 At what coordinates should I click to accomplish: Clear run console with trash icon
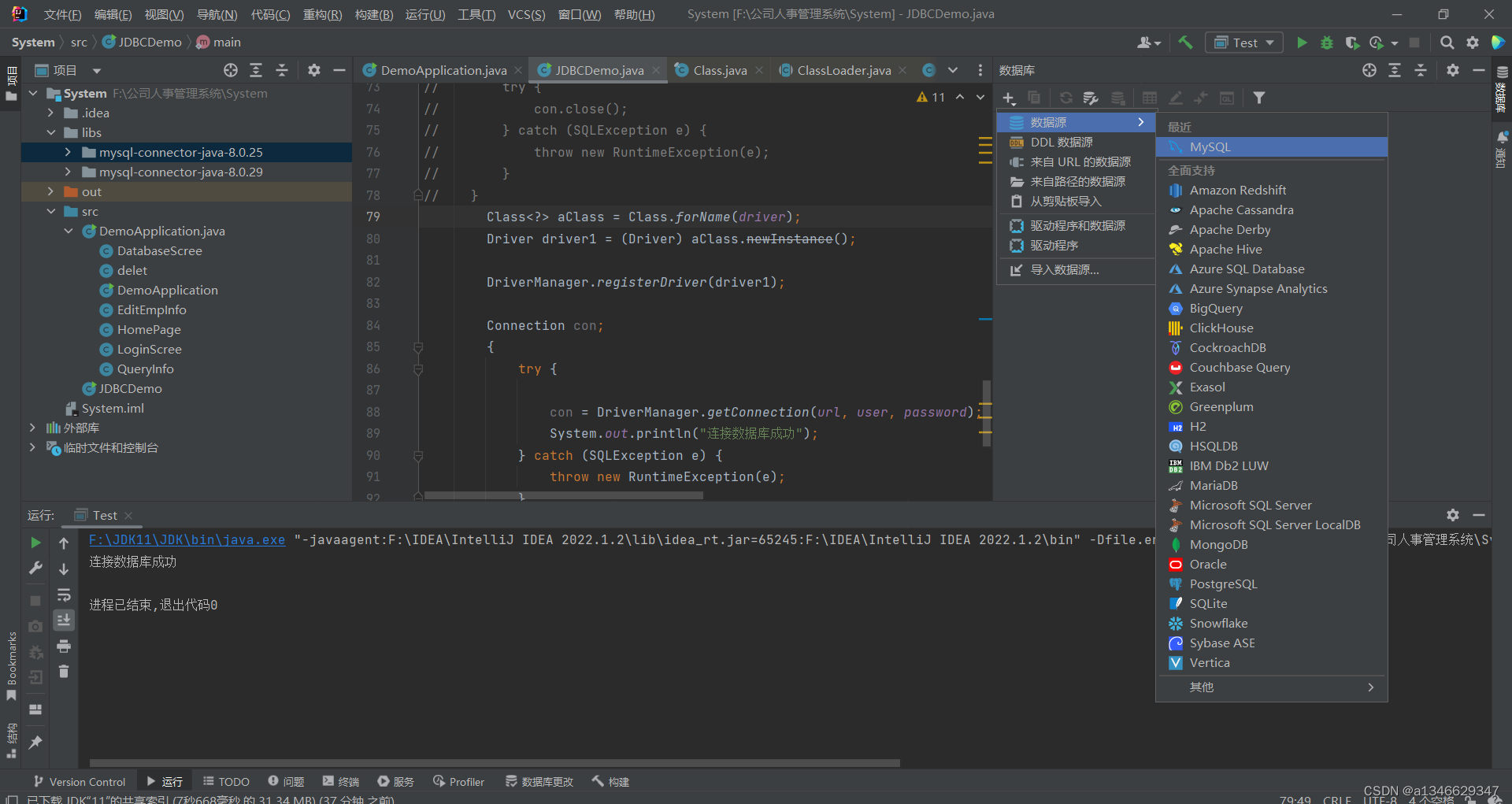point(64,672)
